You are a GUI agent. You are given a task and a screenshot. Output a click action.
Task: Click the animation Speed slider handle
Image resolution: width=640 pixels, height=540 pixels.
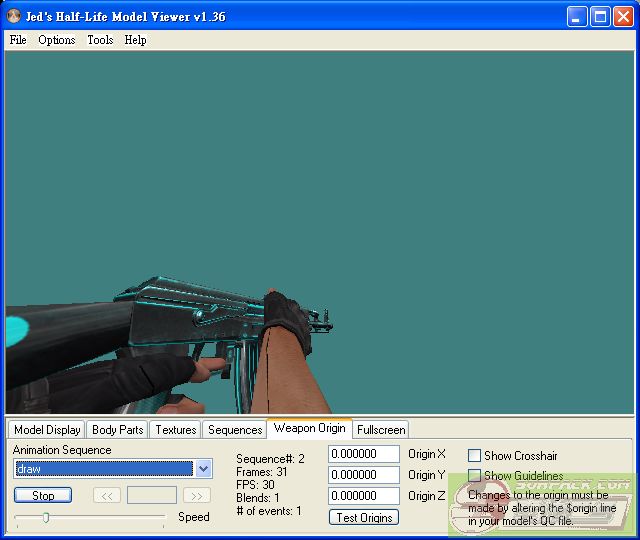[x=45, y=517]
